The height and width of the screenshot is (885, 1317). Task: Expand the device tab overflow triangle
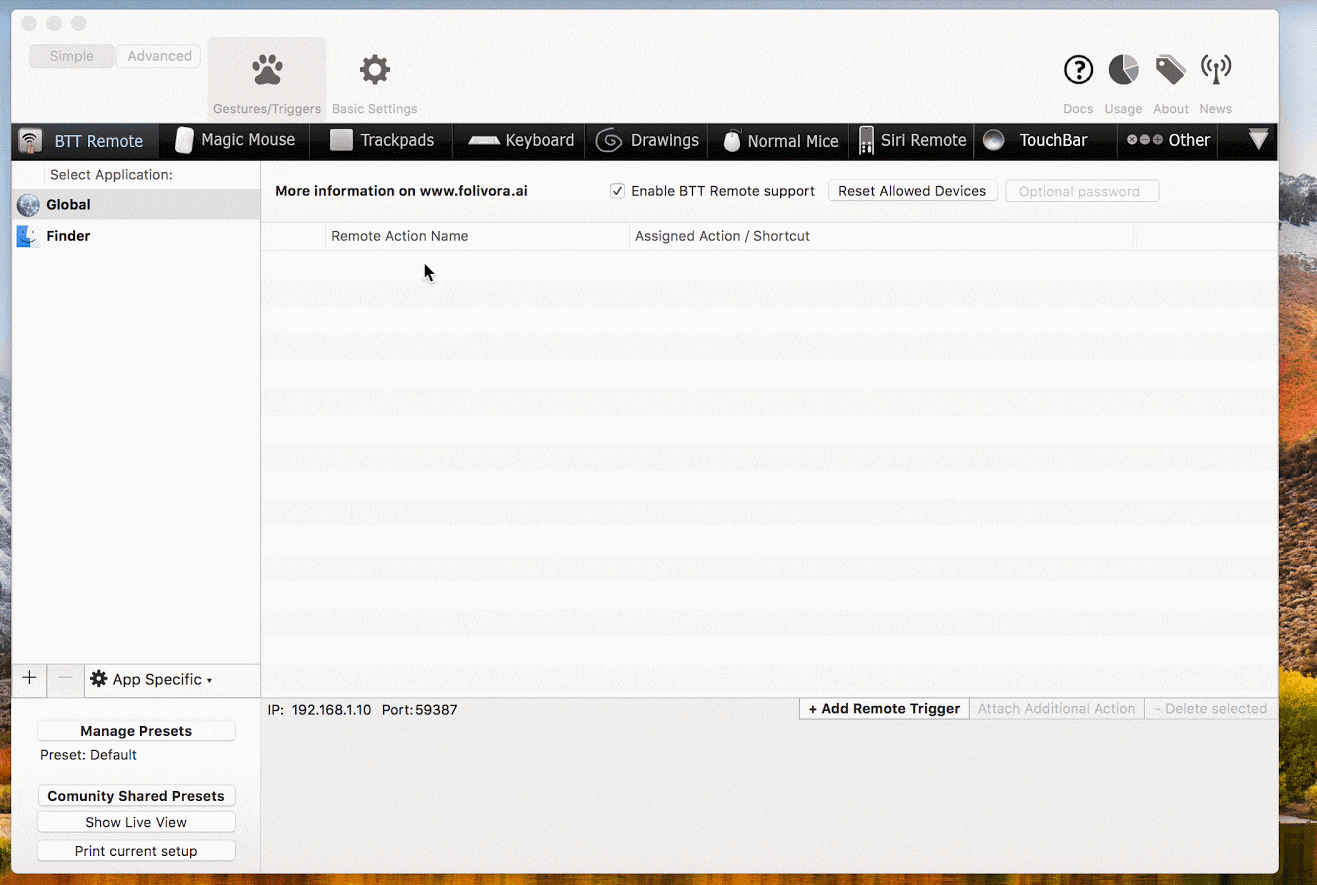pos(1258,139)
